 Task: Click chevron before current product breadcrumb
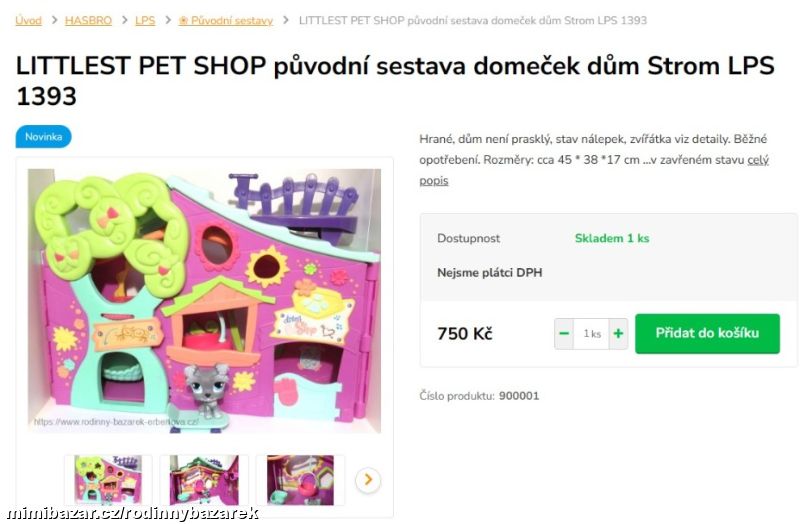pos(286,20)
